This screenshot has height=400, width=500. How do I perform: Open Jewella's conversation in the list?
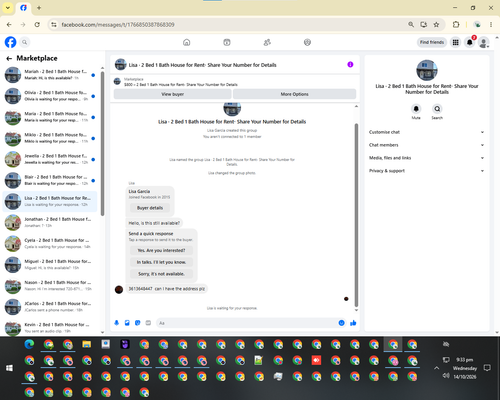coord(50,159)
